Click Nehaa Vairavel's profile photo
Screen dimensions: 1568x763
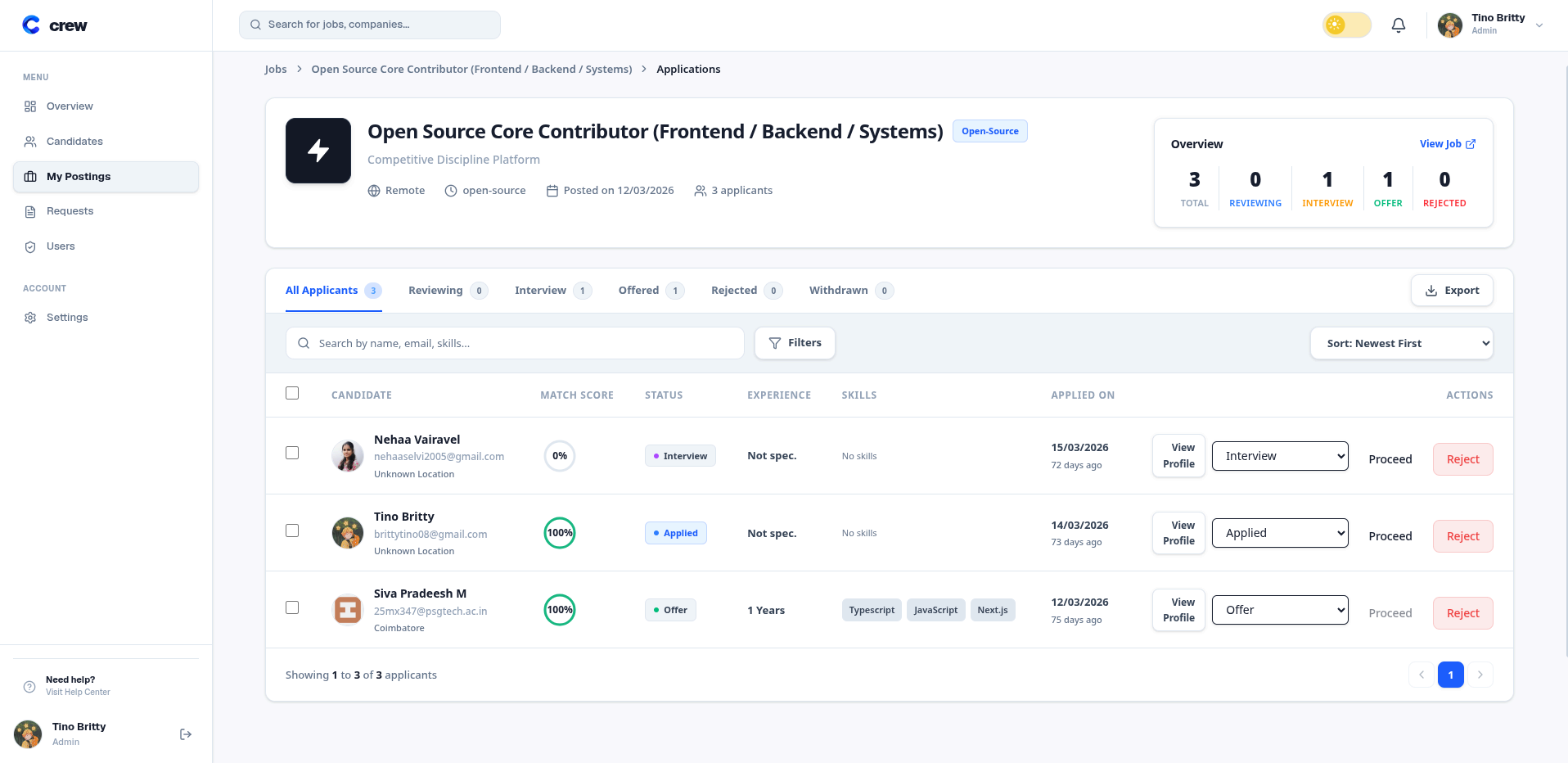[348, 456]
